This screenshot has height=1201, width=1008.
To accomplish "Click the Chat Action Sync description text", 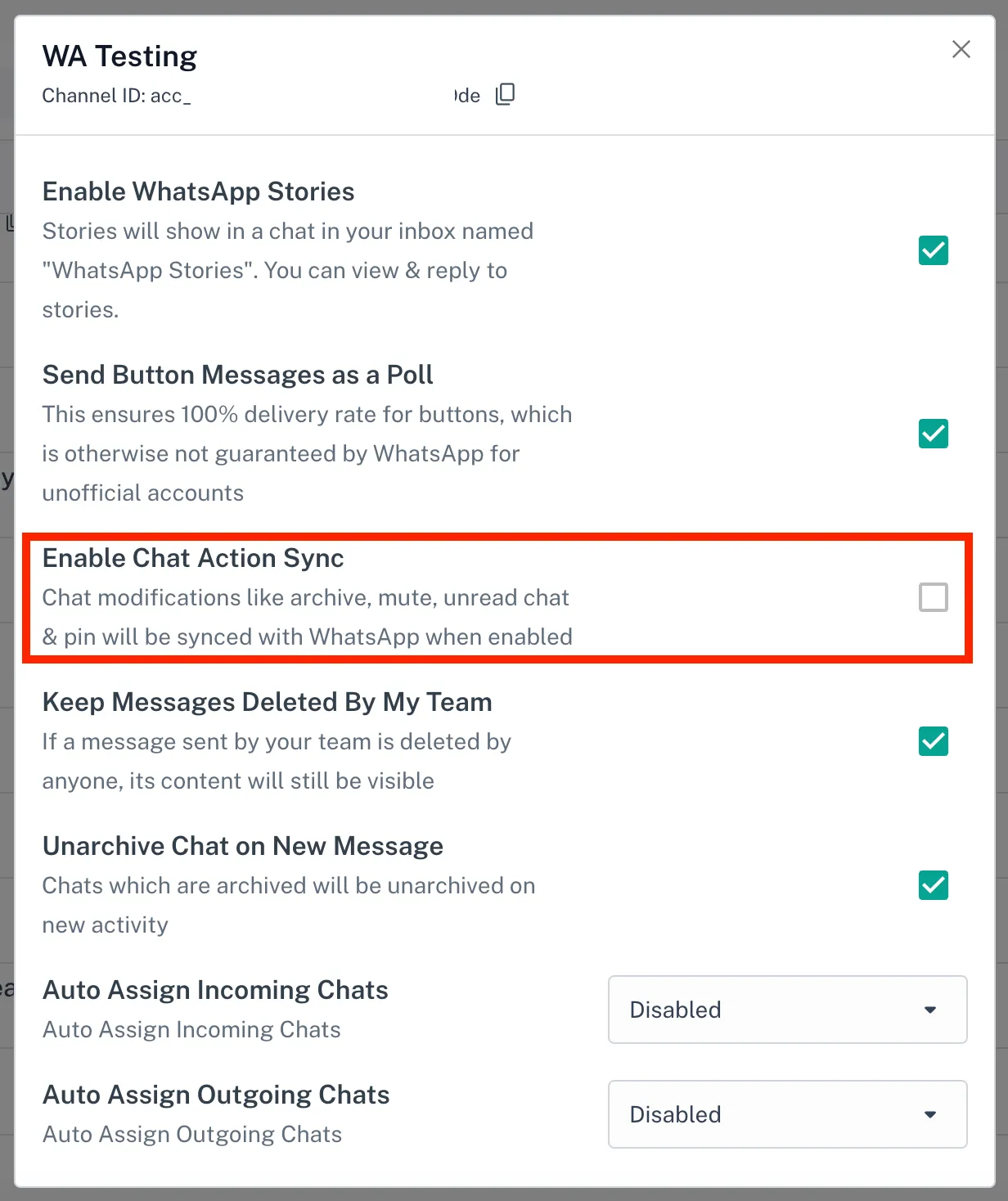I will click(x=306, y=617).
